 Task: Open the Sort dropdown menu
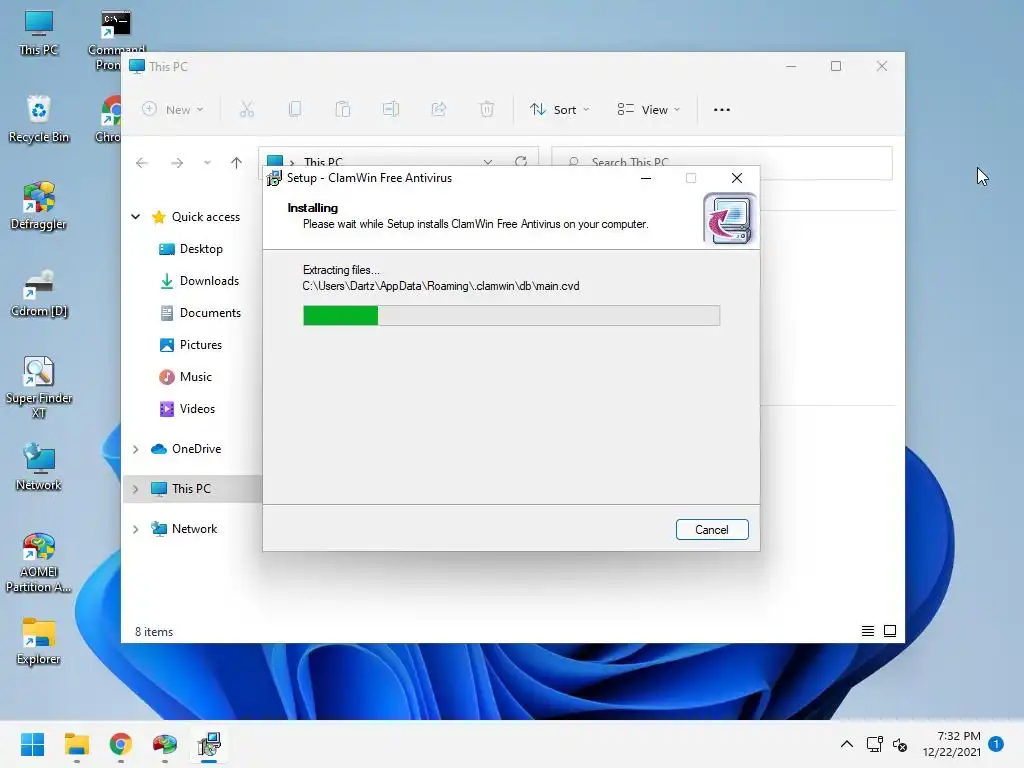point(560,110)
